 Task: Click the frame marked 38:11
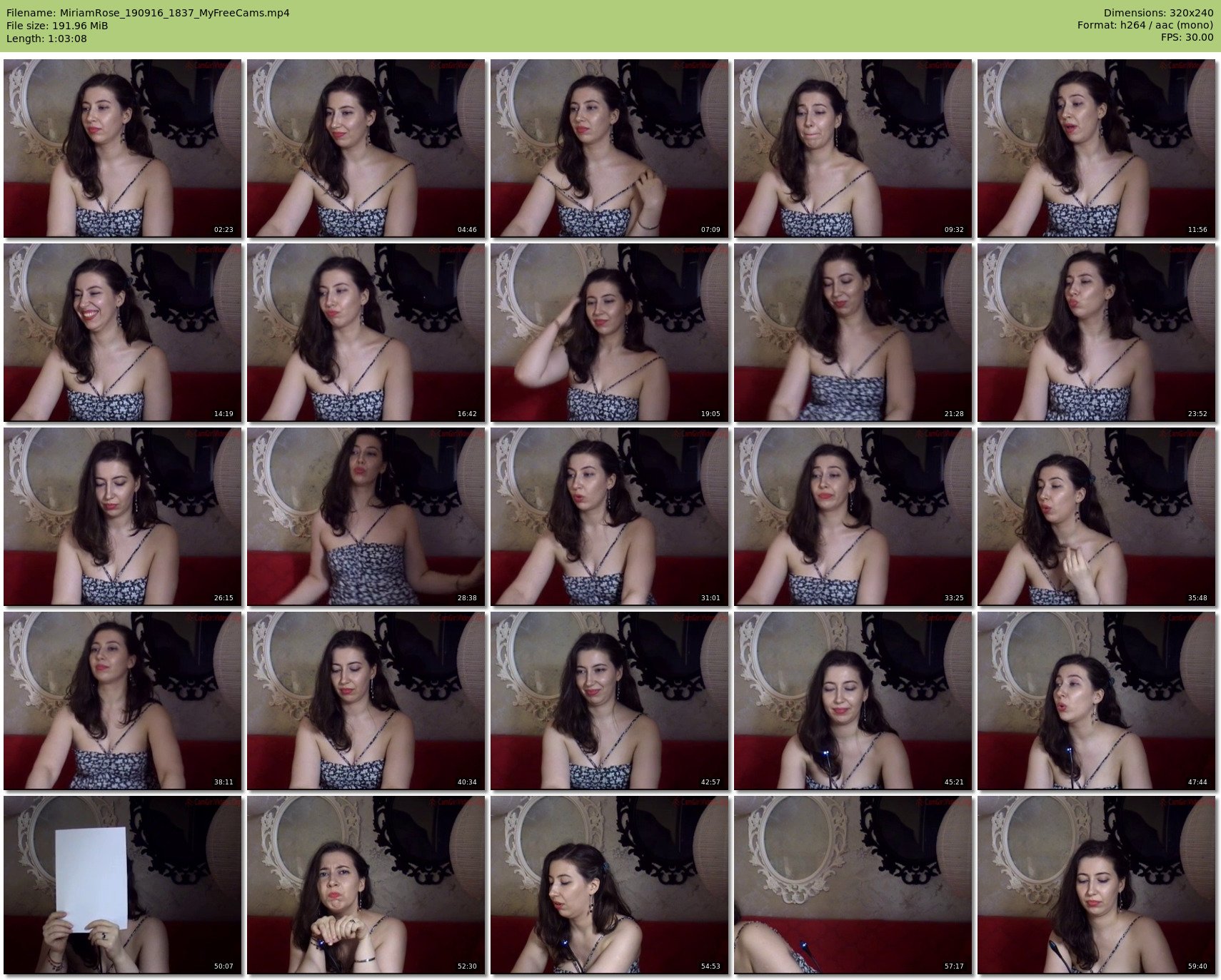pos(123,700)
